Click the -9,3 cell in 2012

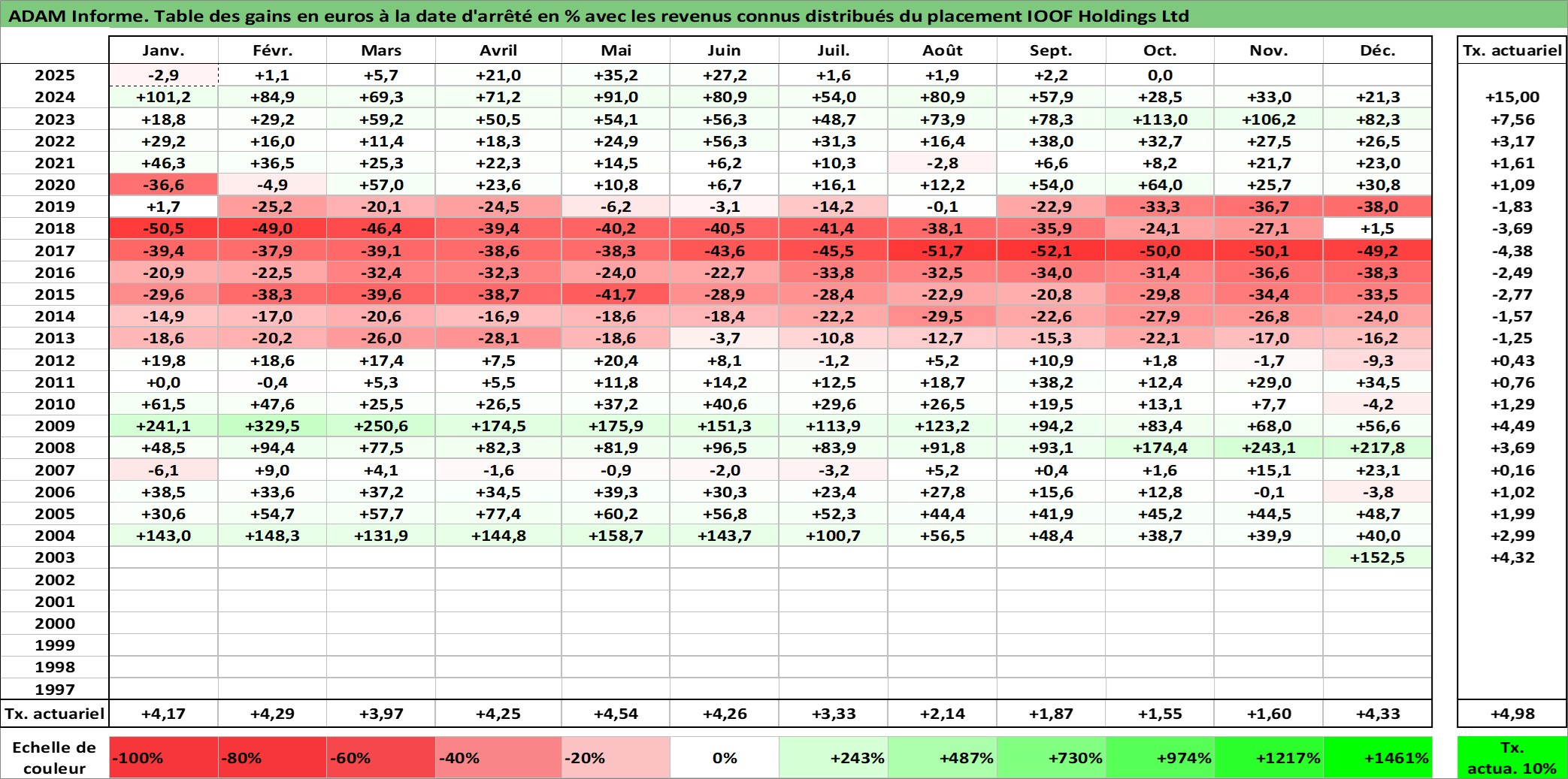pos(1377,361)
